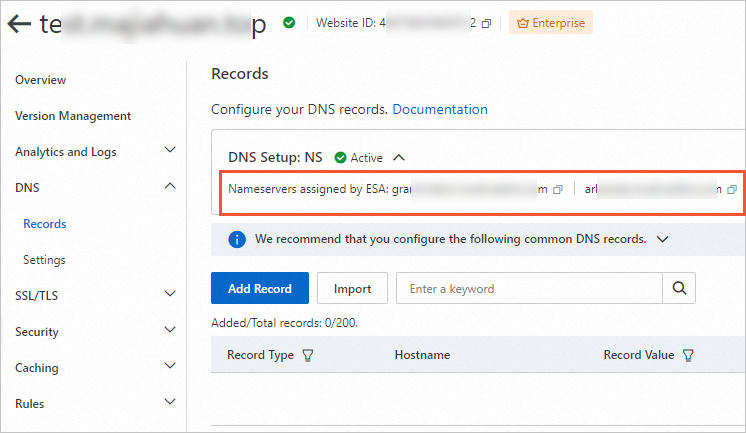Click the Record Value filter icon

click(x=688, y=355)
